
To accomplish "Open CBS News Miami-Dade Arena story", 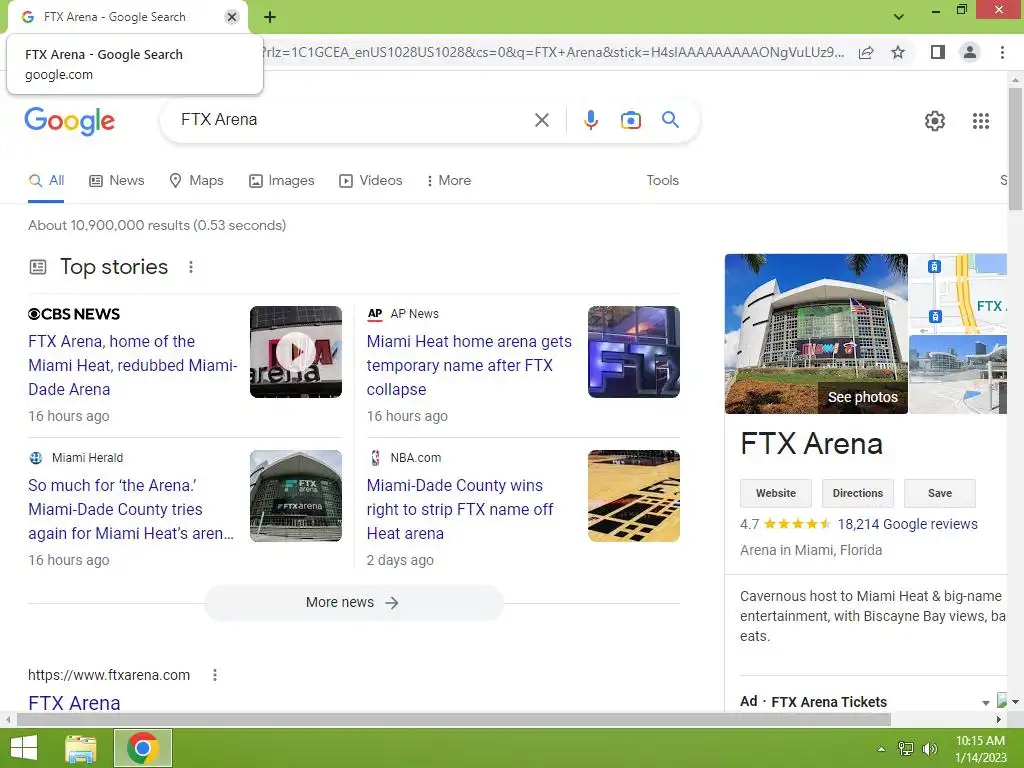I will click(x=133, y=365).
